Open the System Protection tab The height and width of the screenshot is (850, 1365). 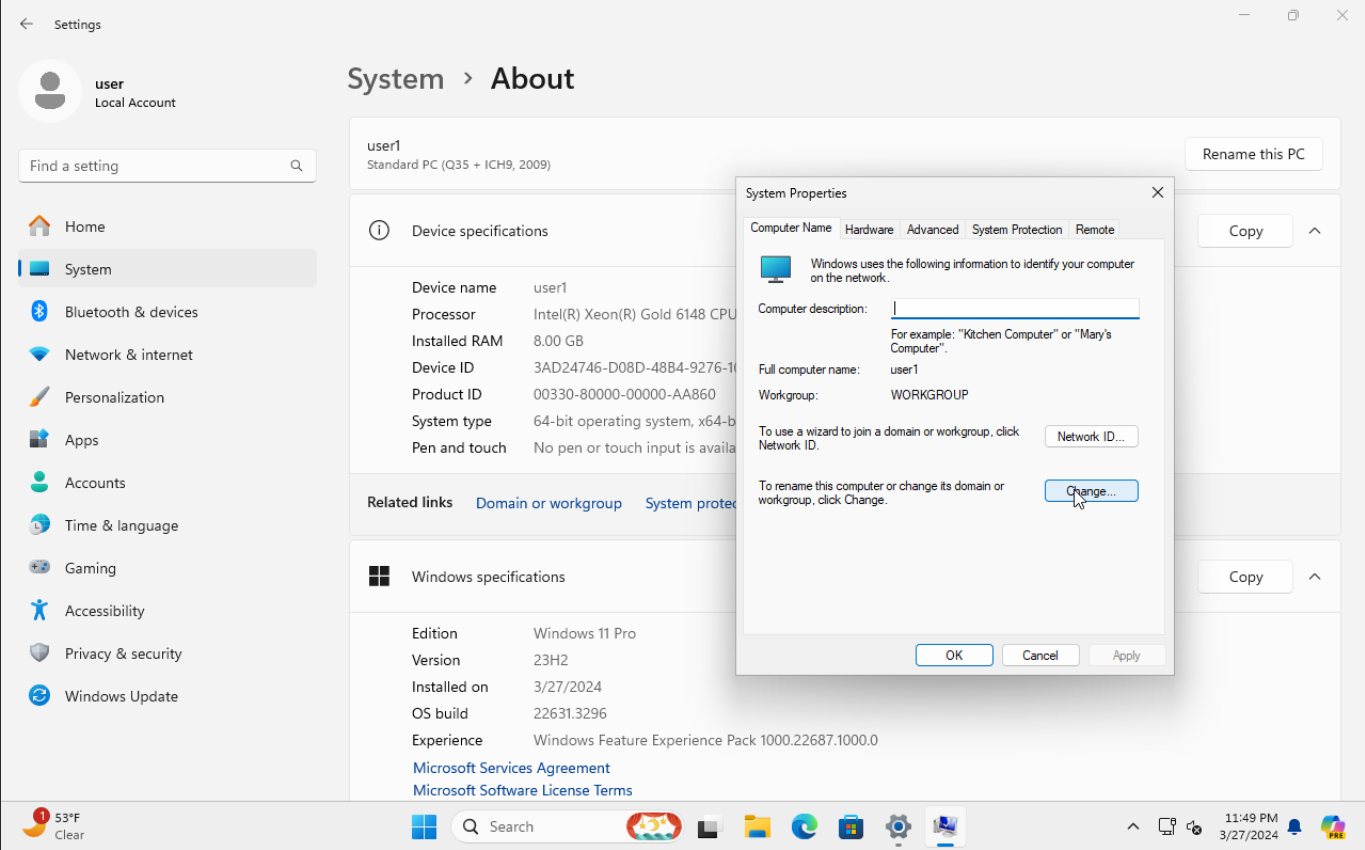click(1016, 229)
